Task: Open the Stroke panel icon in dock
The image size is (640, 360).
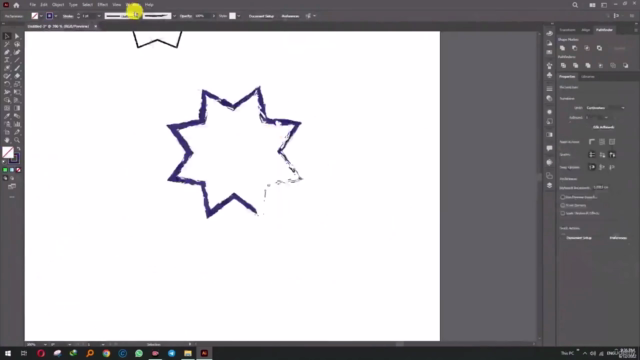Action: coord(549,89)
